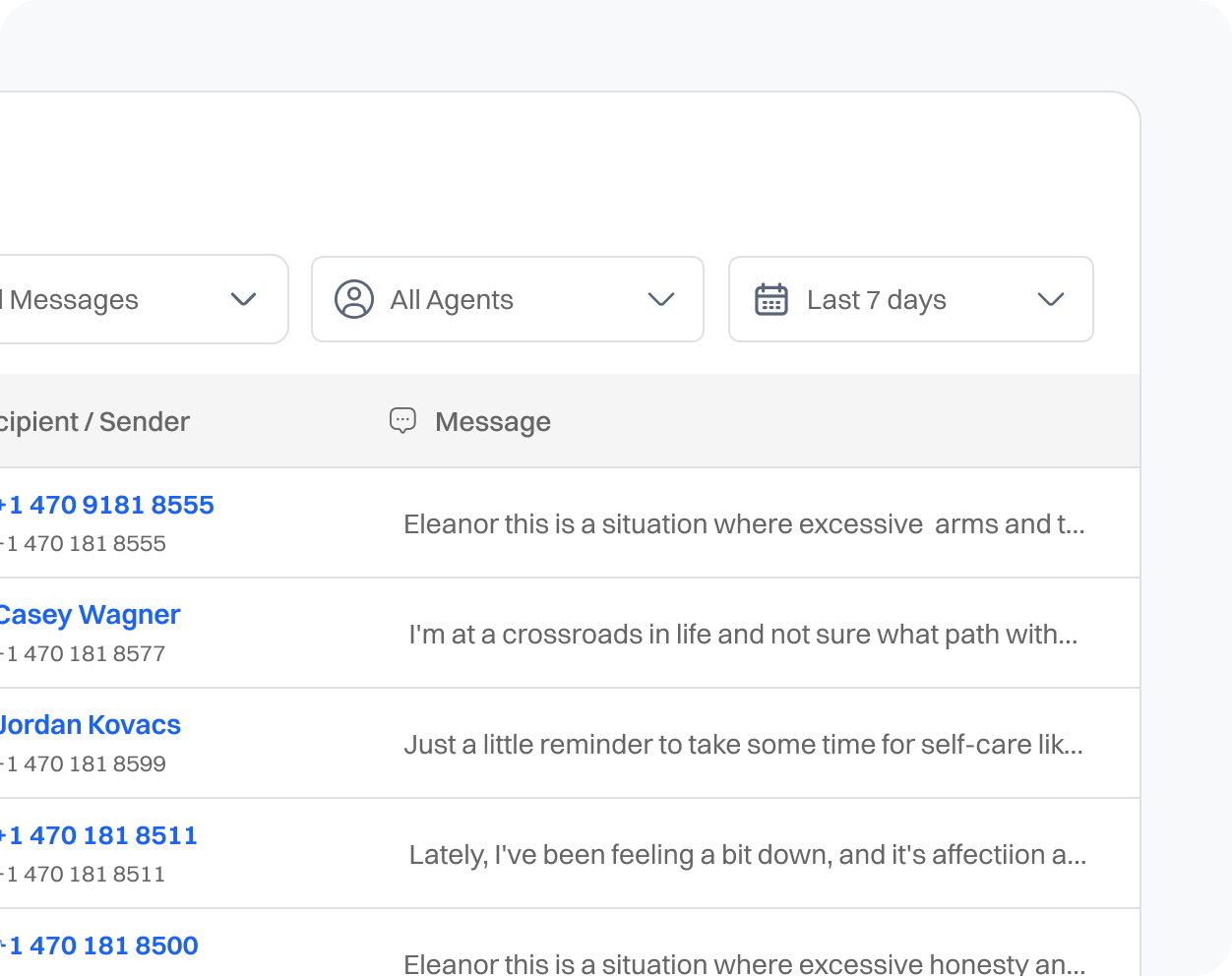Select the top Eleanor message row
The height and width of the screenshot is (976, 1232).
(x=743, y=523)
